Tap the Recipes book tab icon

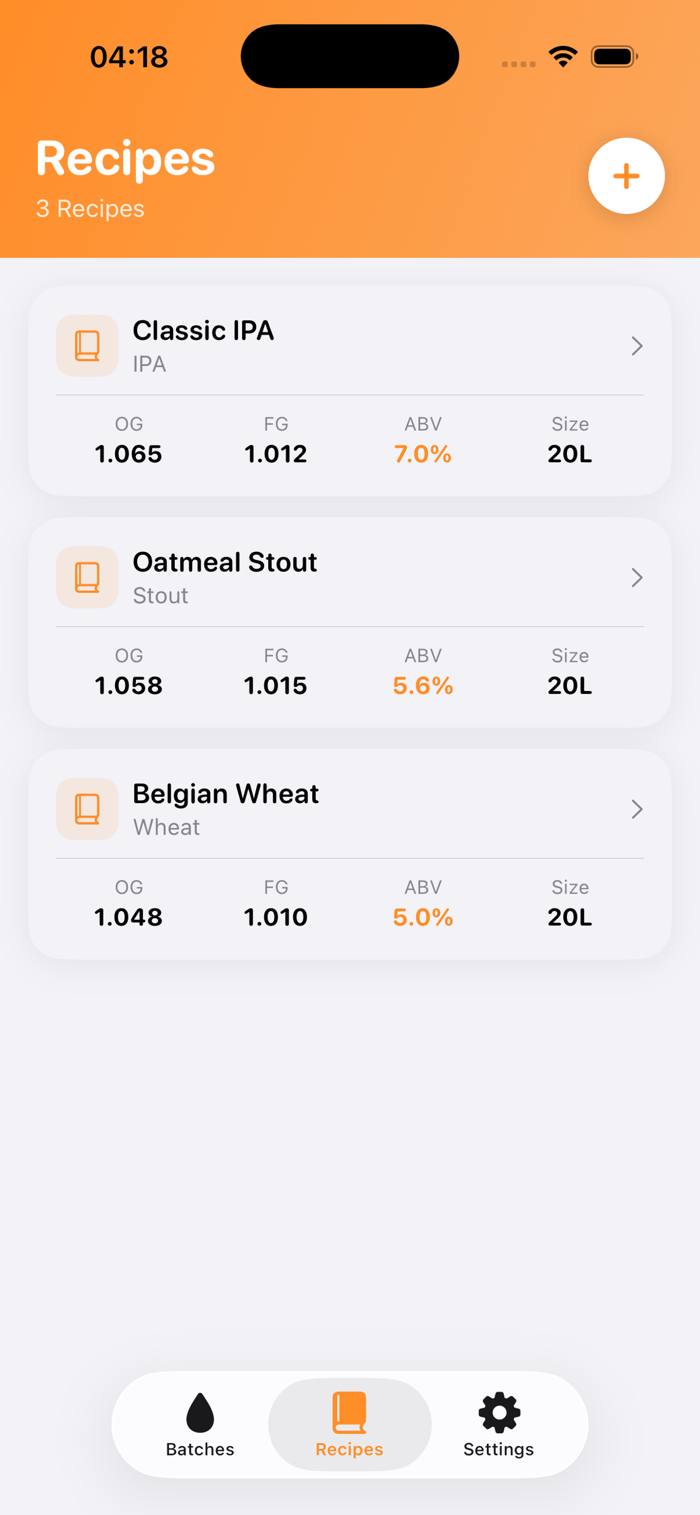(x=349, y=1412)
